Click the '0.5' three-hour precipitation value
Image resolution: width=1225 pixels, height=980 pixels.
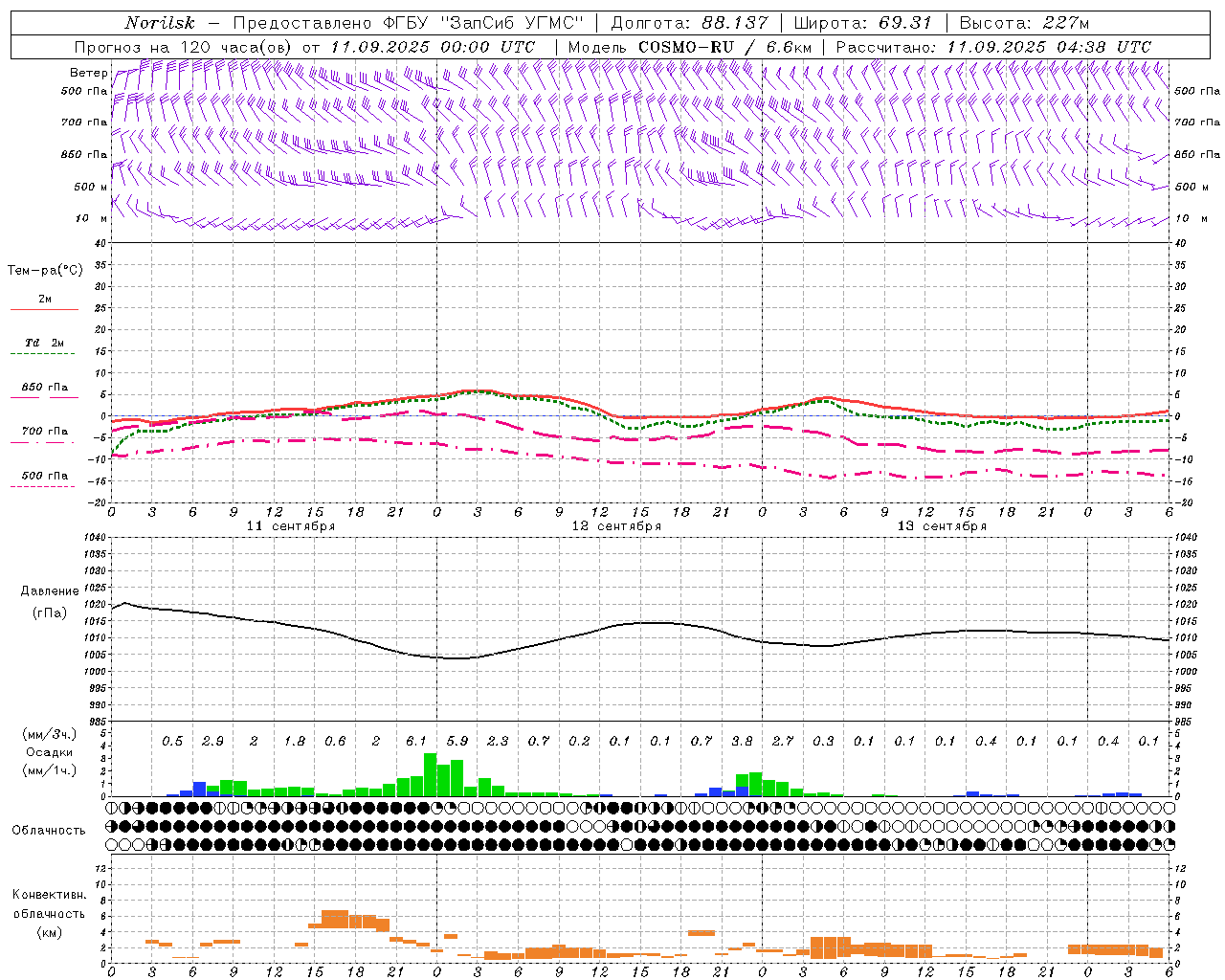pos(172,741)
